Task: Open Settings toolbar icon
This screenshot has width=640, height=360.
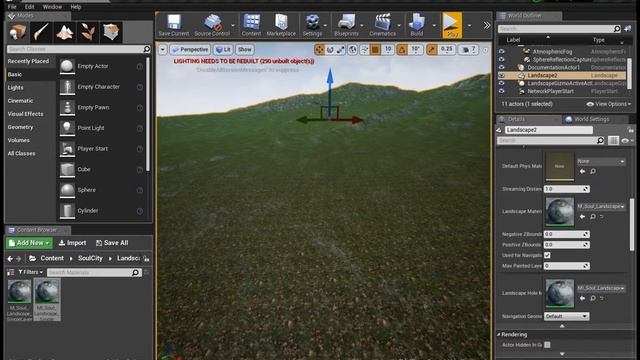Action: tap(313, 25)
